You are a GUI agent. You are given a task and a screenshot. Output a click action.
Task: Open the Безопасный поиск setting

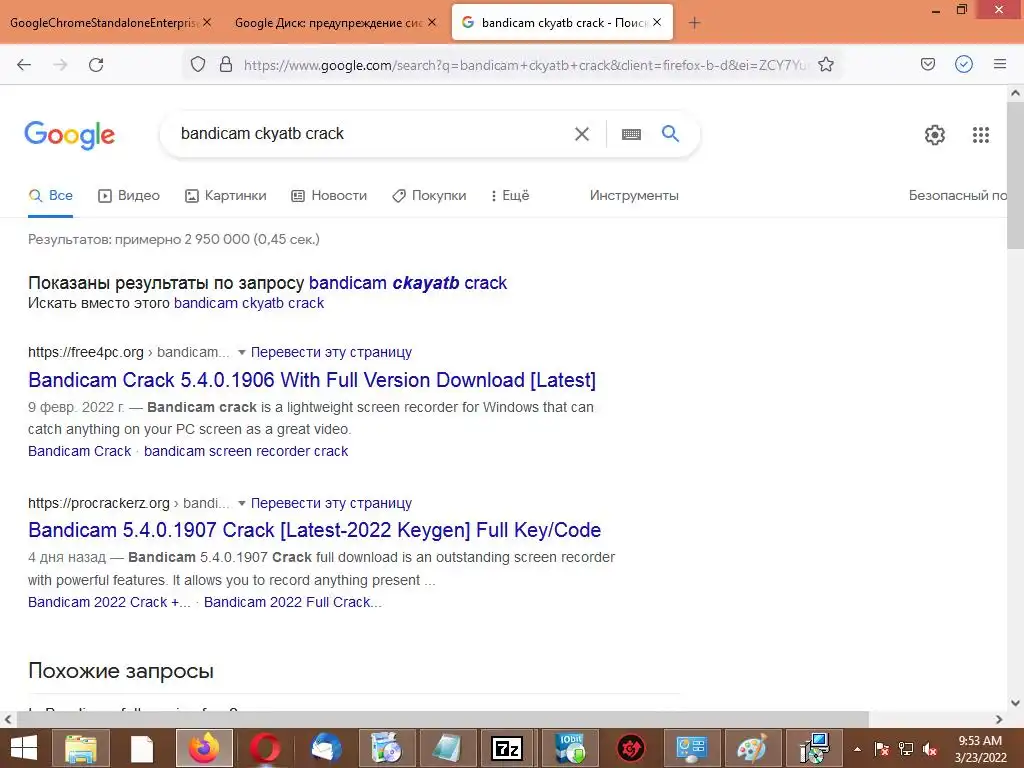click(x=957, y=195)
